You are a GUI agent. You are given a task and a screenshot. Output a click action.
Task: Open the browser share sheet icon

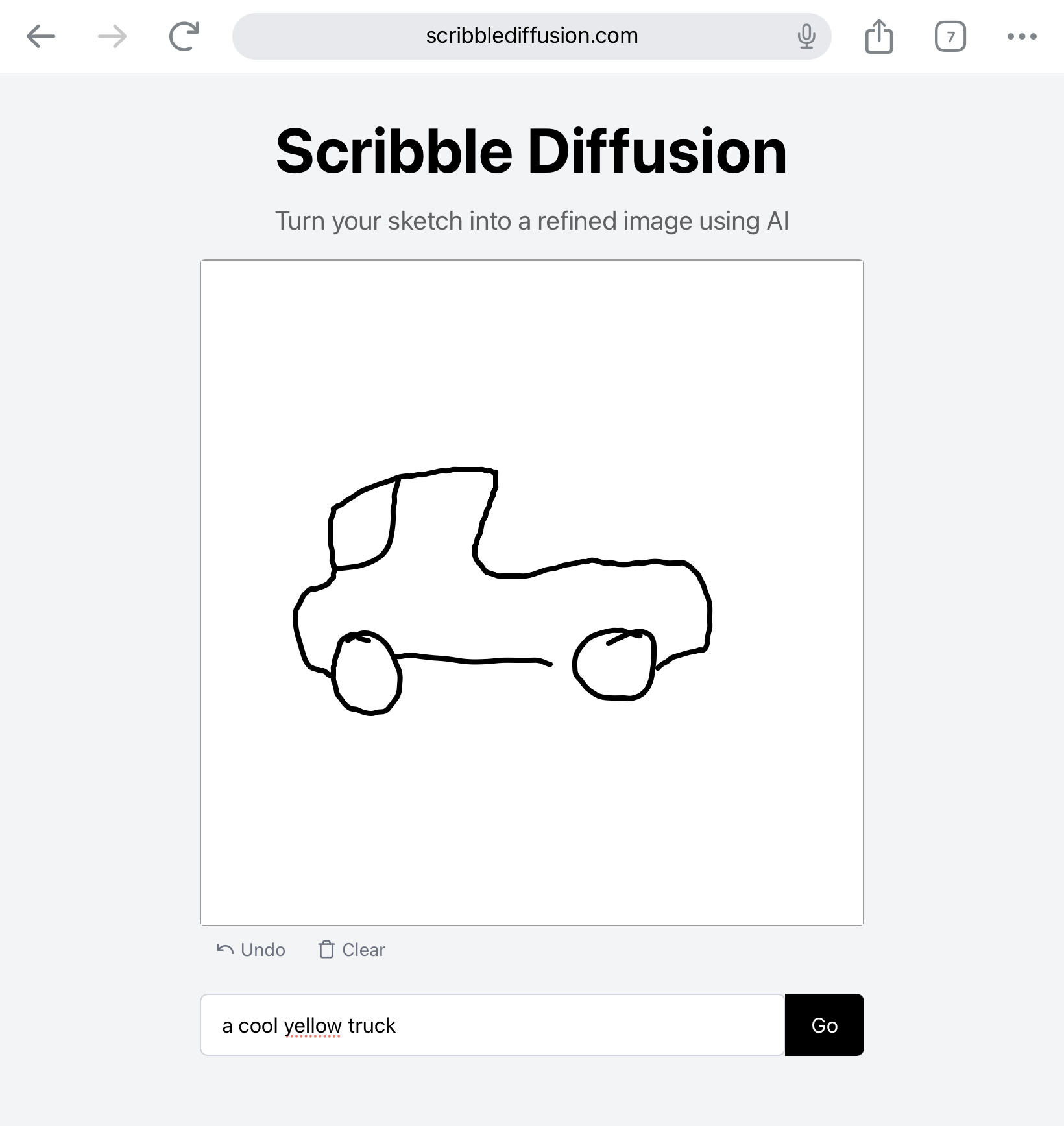(x=879, y=36)
